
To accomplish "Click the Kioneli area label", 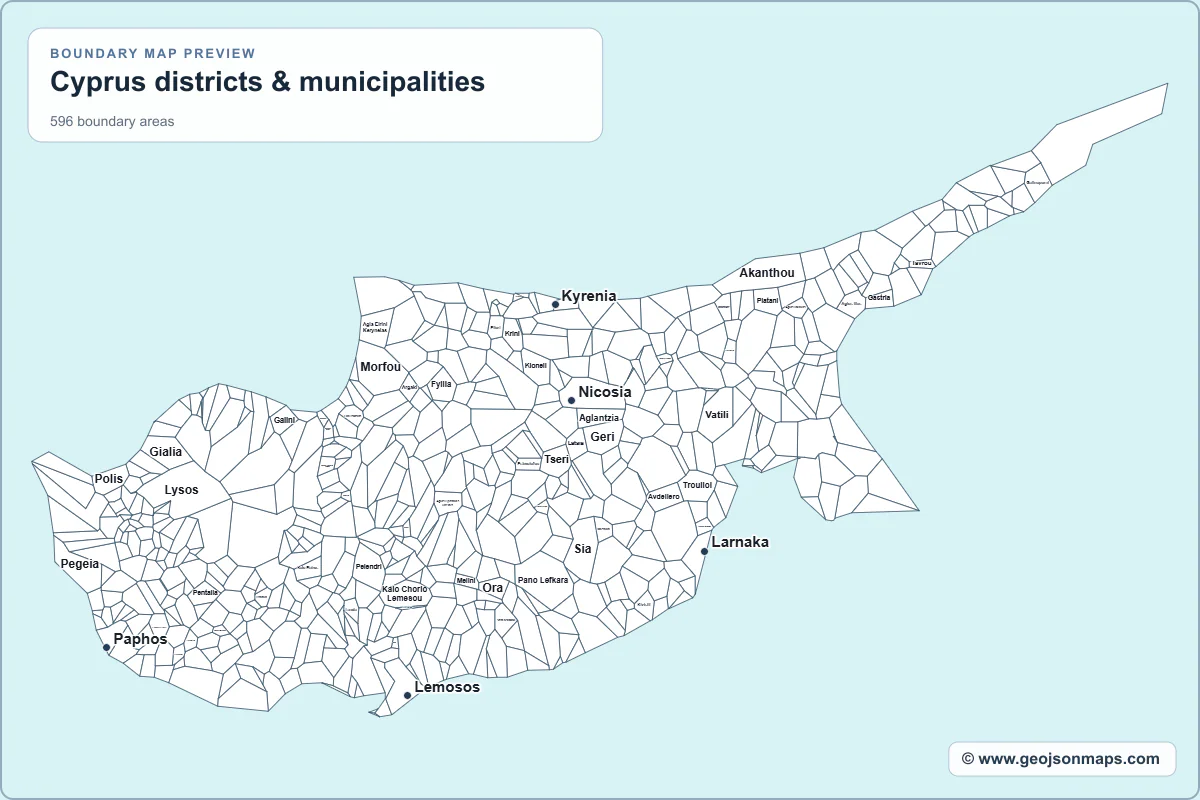I will (x=536, y=366).
